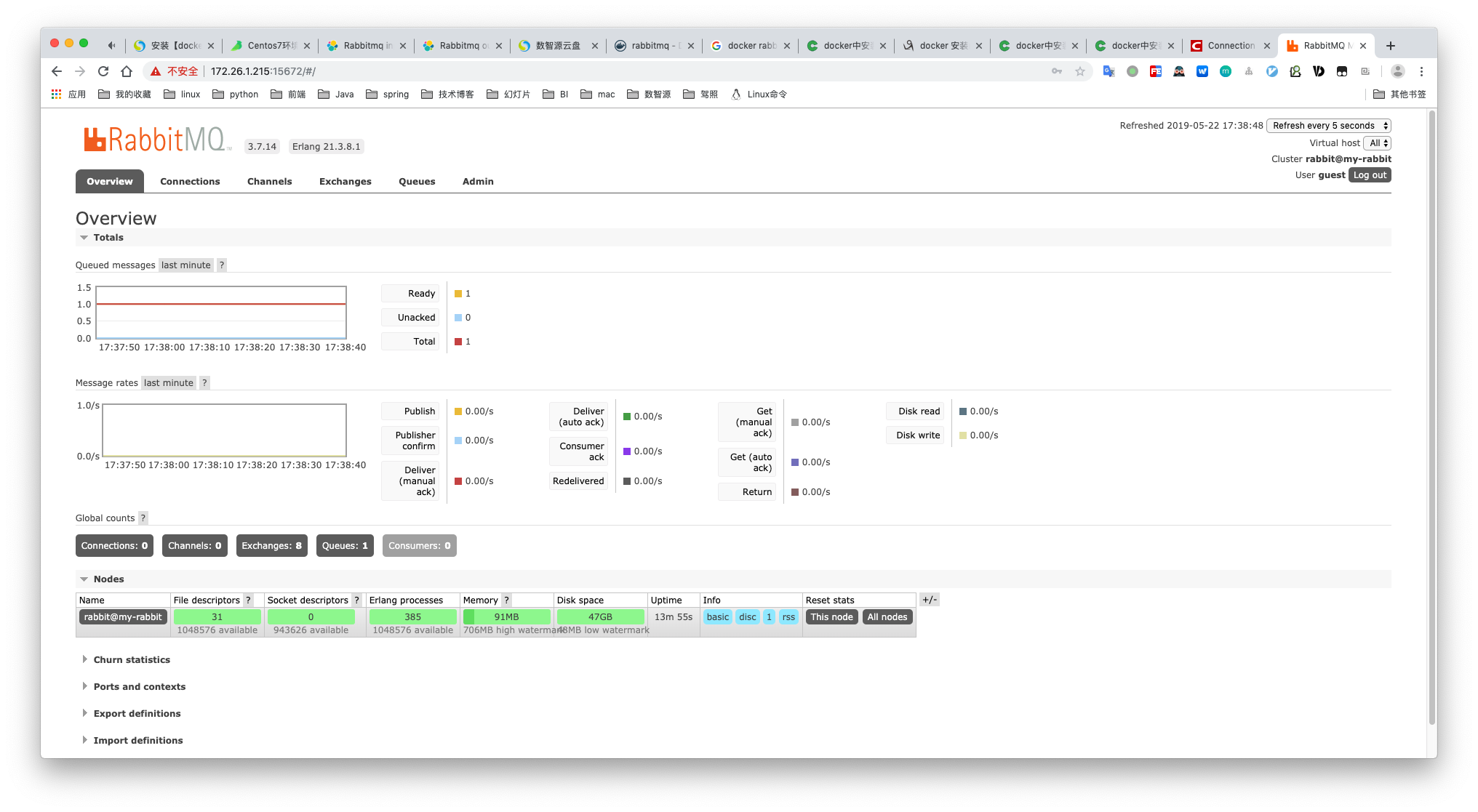This screenshot has width=1478, height=812.
Task: Switch to the Queues tab
Action: [417, 182]
